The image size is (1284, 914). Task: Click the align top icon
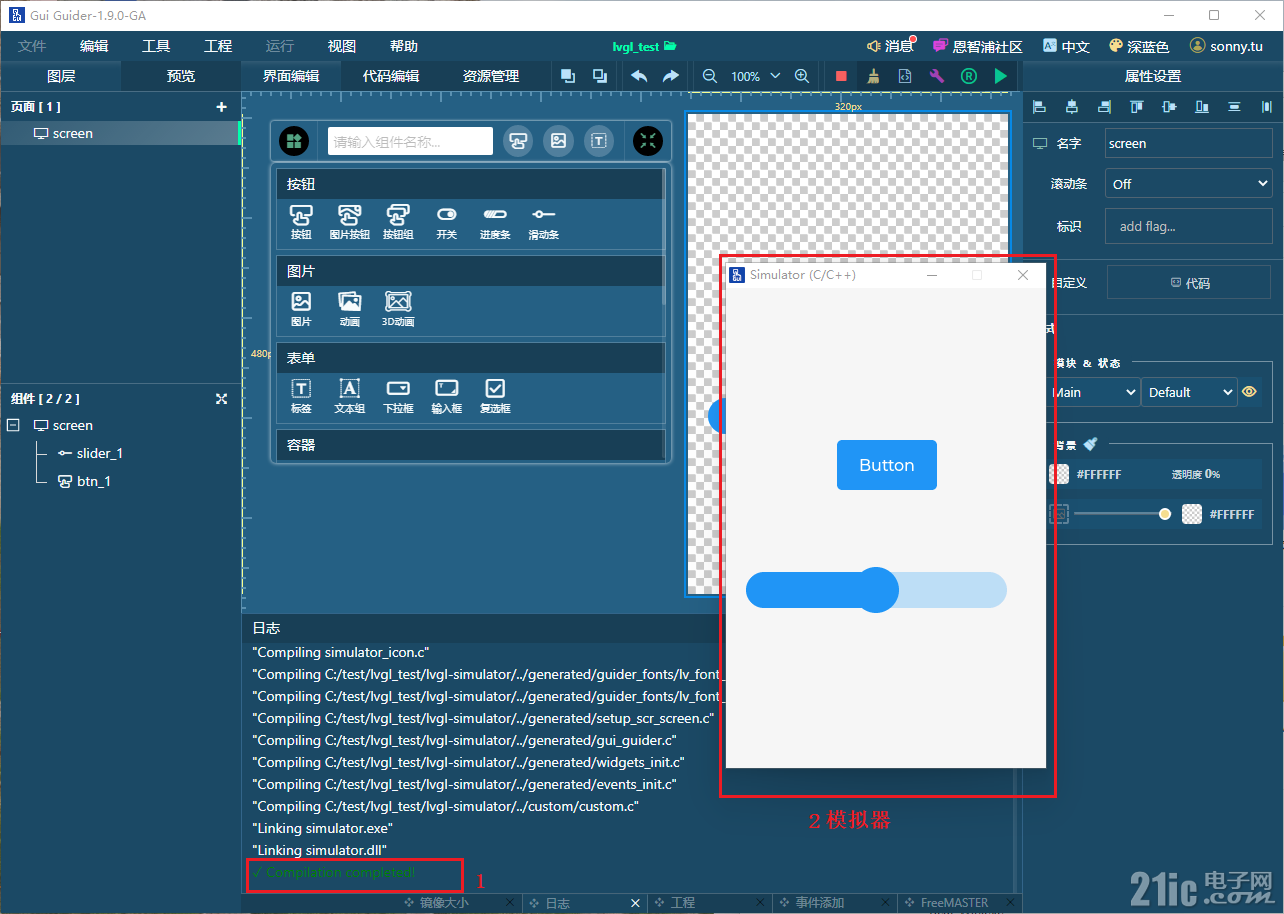coord(1137,107)
